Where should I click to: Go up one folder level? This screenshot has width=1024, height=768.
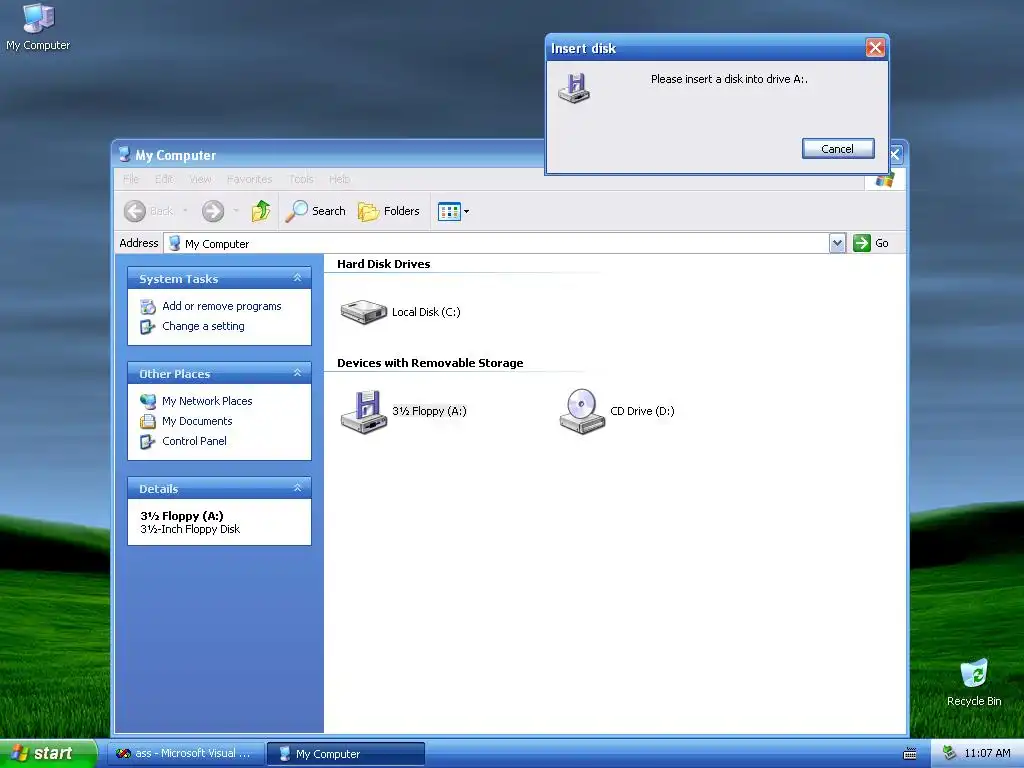[261, 211]
